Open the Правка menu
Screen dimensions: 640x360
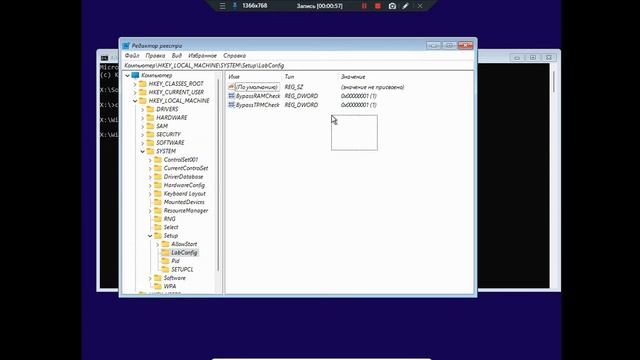(x=155, y=56)
